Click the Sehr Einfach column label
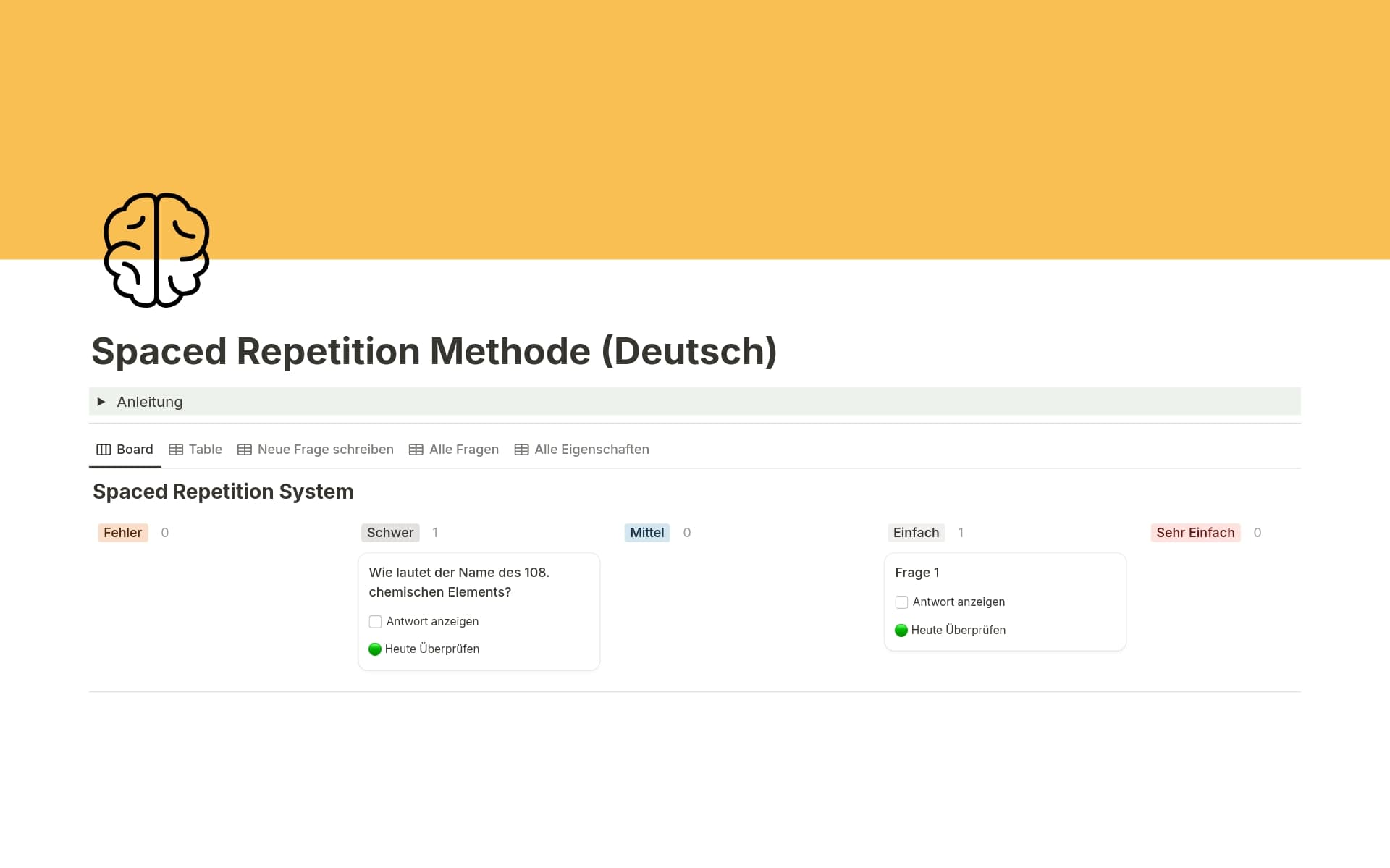 coord(1195,533)
